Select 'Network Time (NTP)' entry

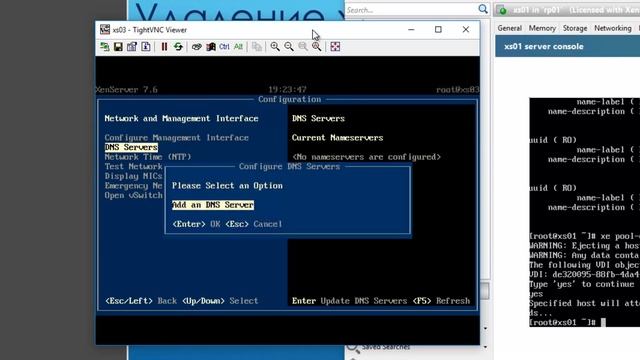pos(148,157)
